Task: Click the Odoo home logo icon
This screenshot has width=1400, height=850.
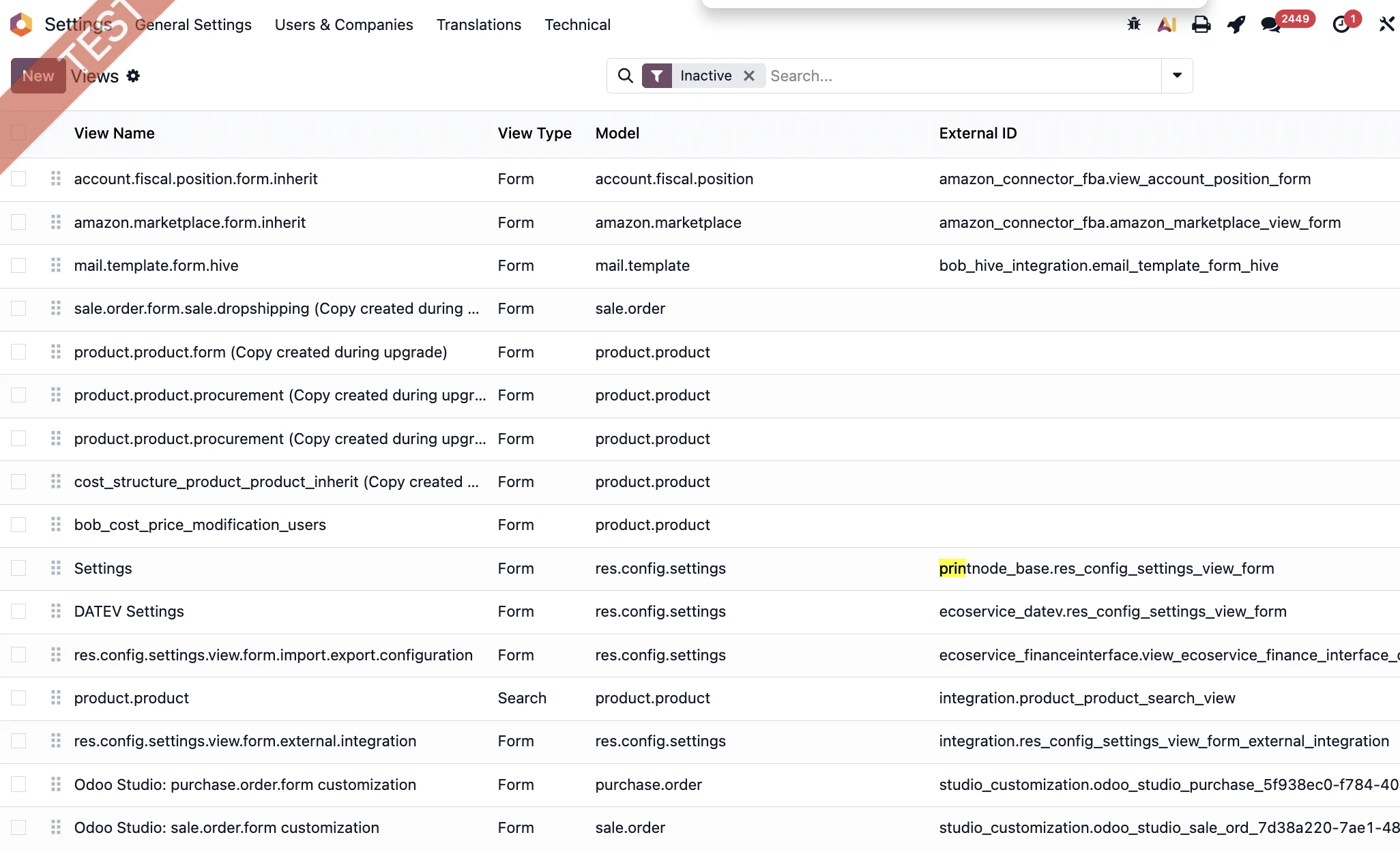Action: tap(21, 25)
